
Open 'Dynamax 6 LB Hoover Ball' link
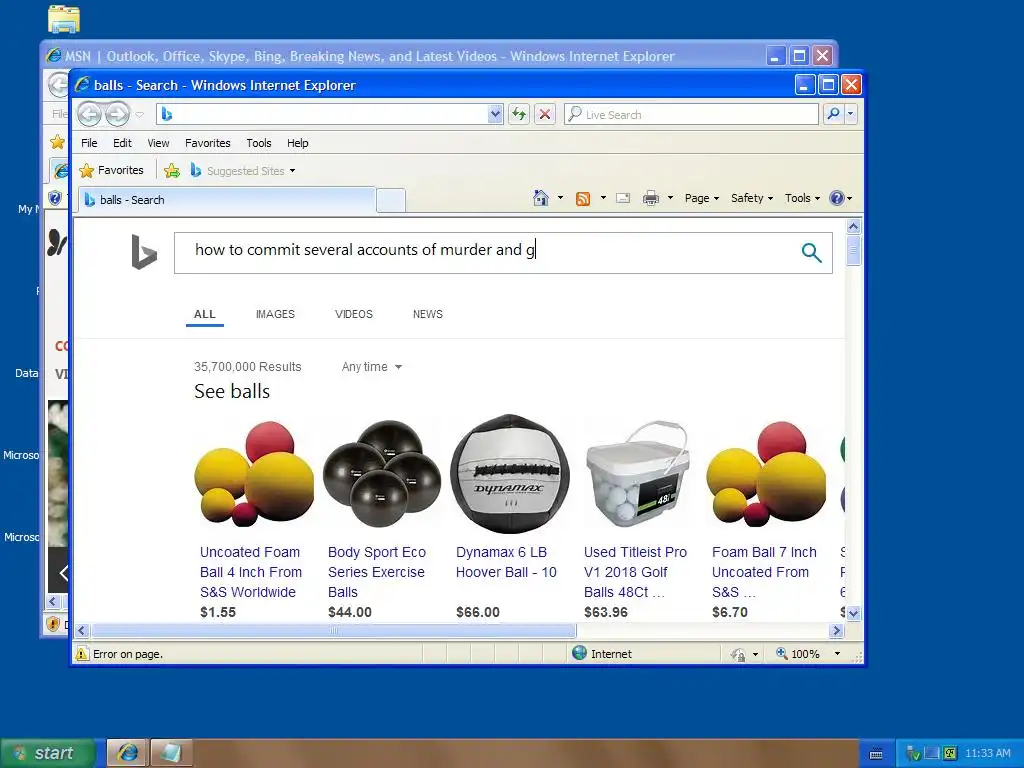(506, 562)
